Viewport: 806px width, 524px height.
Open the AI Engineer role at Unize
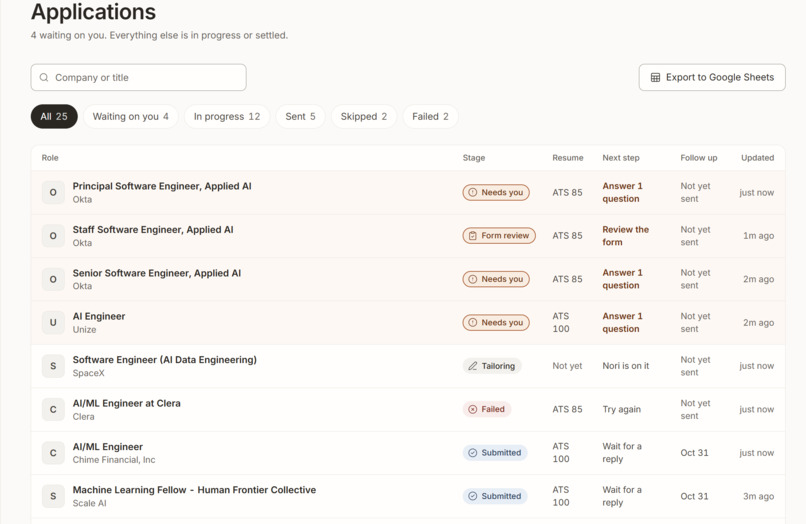[x=99, y=316]
